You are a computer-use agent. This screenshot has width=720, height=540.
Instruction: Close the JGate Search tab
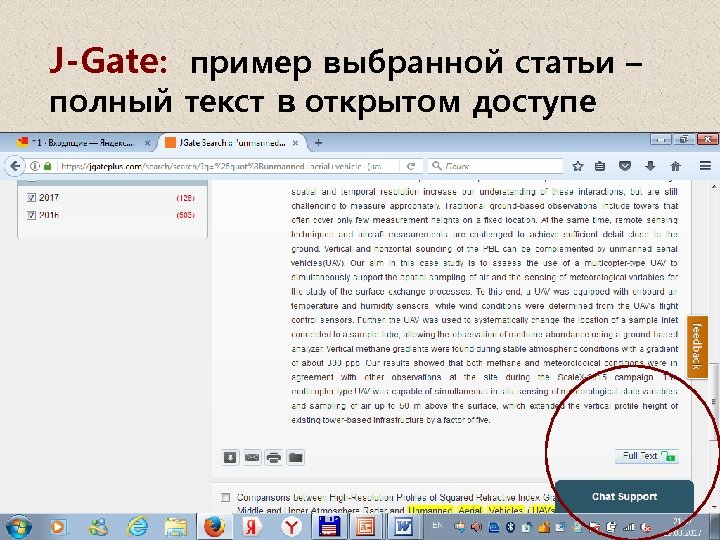[295, 143]
